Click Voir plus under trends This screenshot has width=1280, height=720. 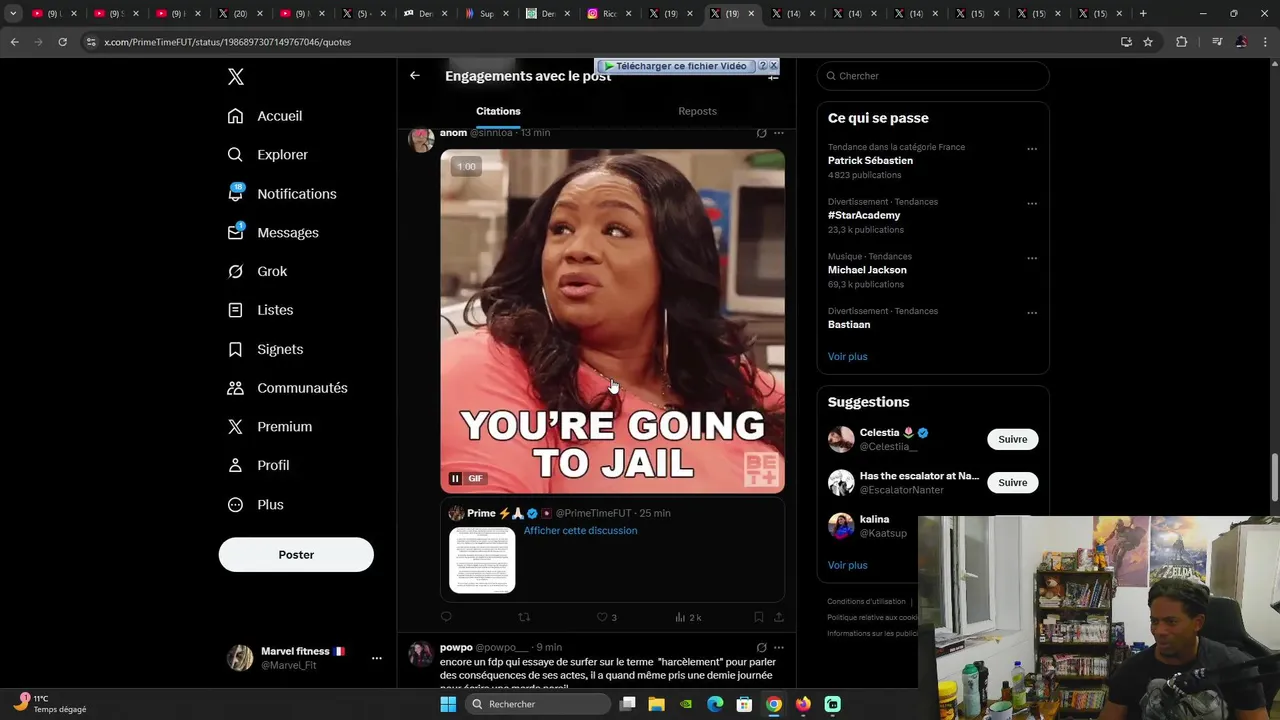point(847,357)
